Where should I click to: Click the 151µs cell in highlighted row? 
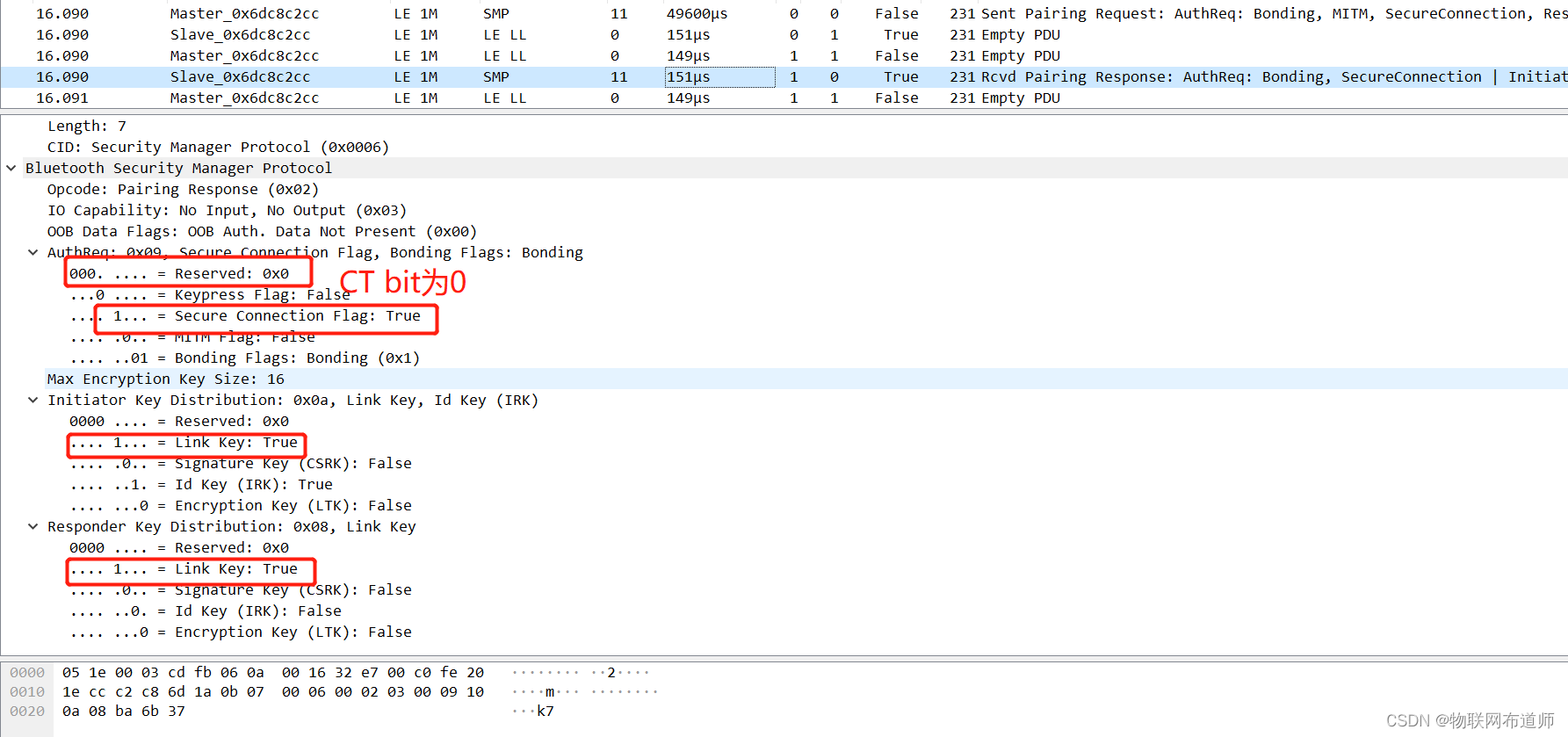point(720,77)
